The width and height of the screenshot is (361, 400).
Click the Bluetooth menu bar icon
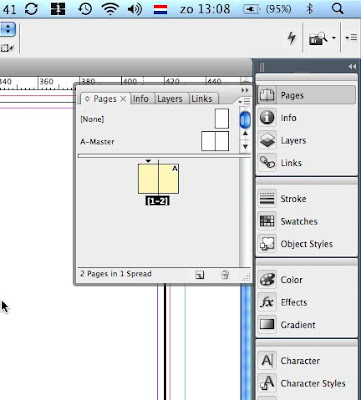(310, 9)
